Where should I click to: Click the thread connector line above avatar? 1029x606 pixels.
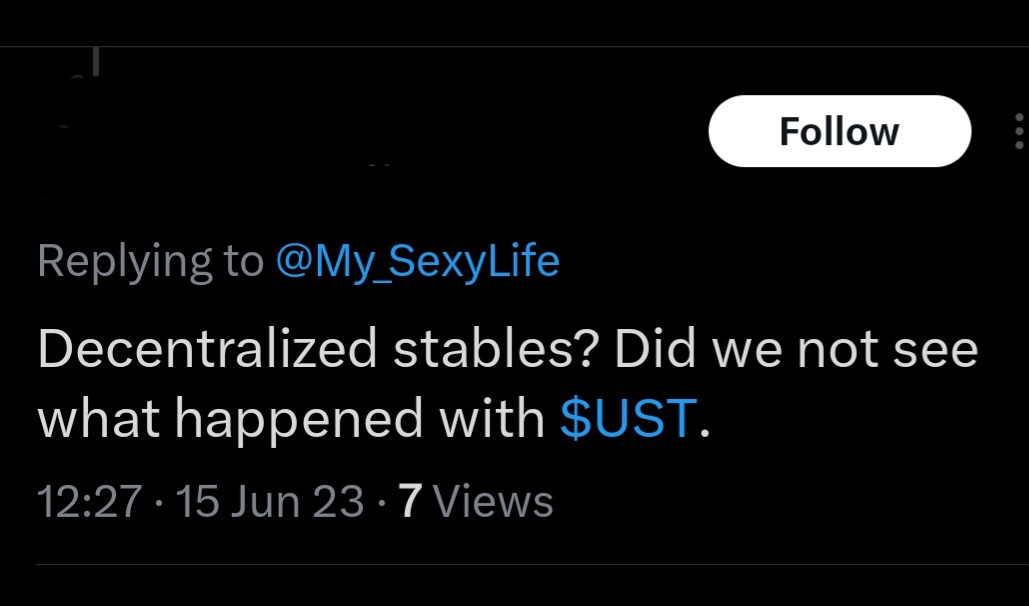96,62
